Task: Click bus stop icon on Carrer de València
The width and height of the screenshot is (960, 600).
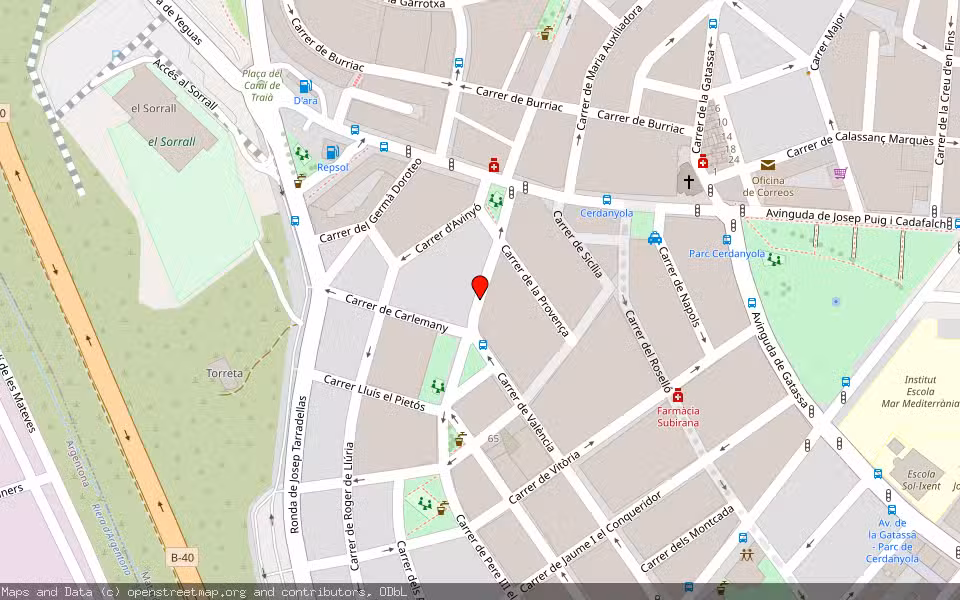Action: 483,345
